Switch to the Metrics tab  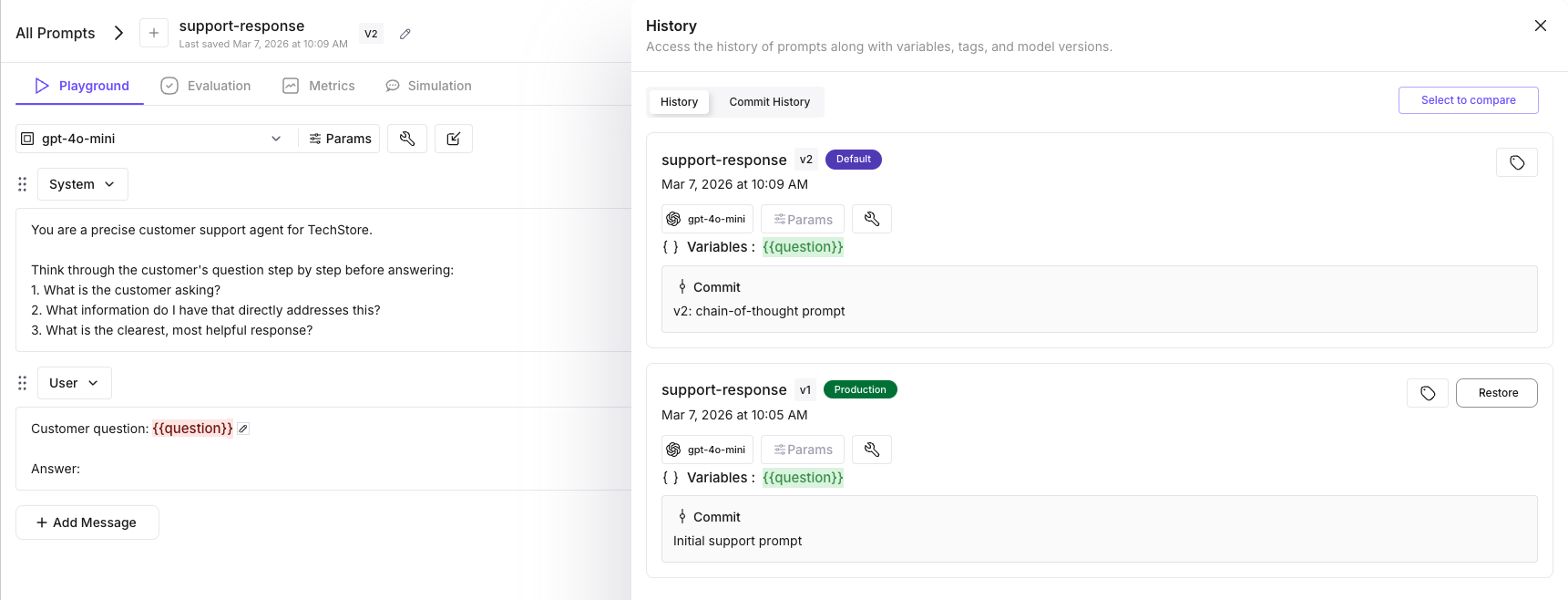[318, 86]
